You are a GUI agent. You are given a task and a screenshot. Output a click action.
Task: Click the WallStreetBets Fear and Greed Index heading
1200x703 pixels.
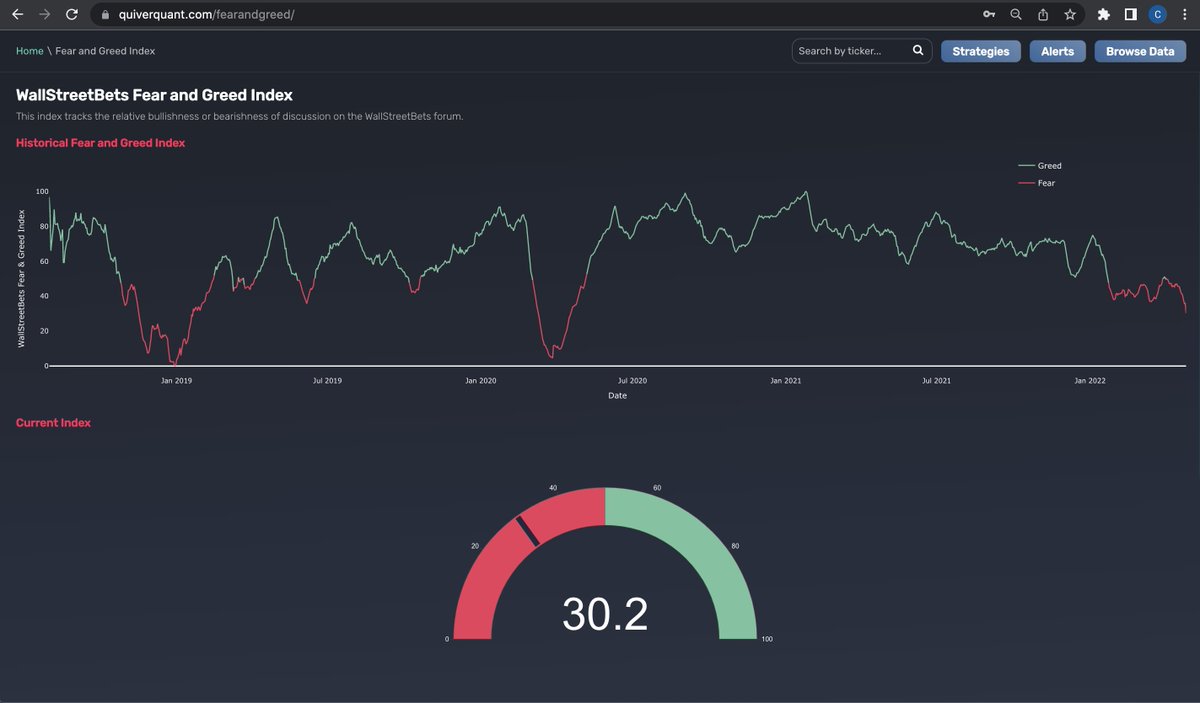154,95
